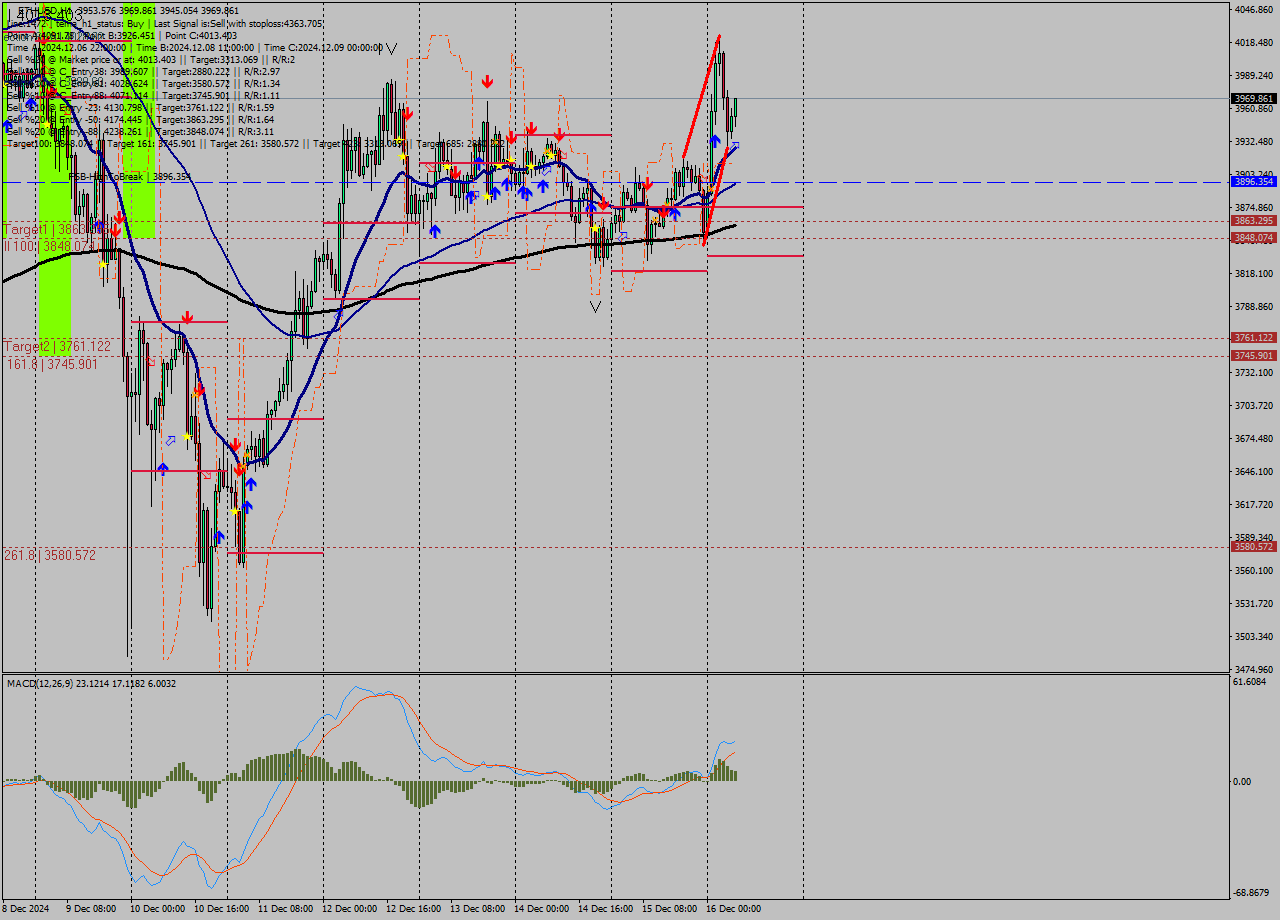
Task: Click the Target1 | 3863.295 label
Action: 56,230
